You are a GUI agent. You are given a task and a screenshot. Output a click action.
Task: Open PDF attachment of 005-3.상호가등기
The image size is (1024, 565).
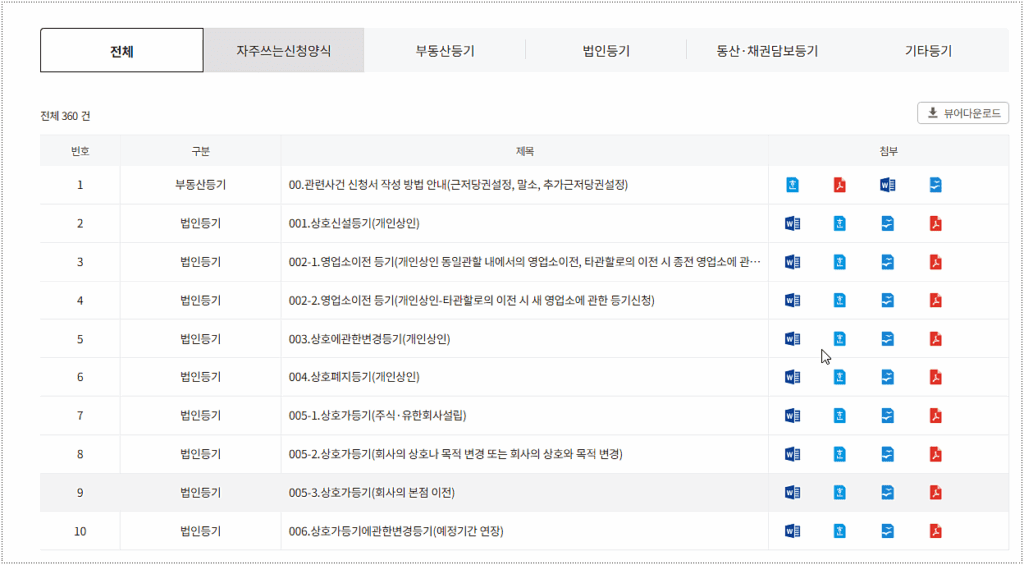click(936, 492)
